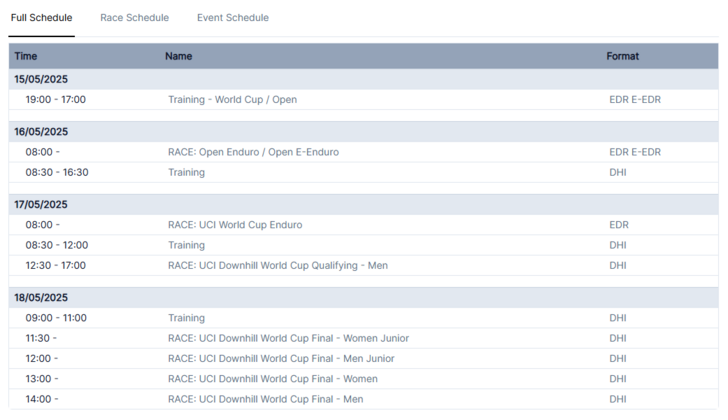This screenshot has width=728, height=420.
Task: Switch to the Full Schedule tab
Action: [x=41, y=18]
